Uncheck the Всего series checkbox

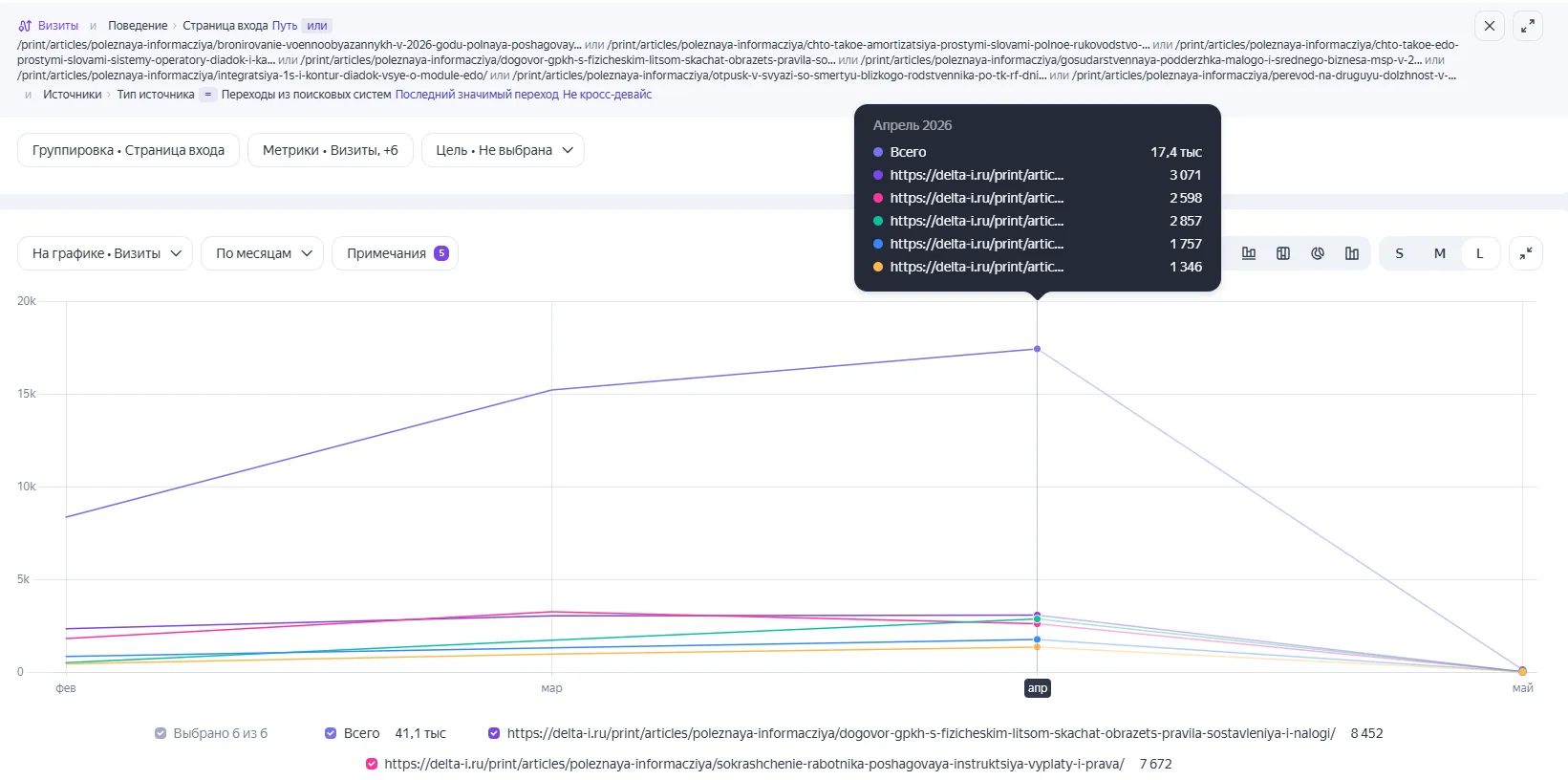[x=331, y=733]
